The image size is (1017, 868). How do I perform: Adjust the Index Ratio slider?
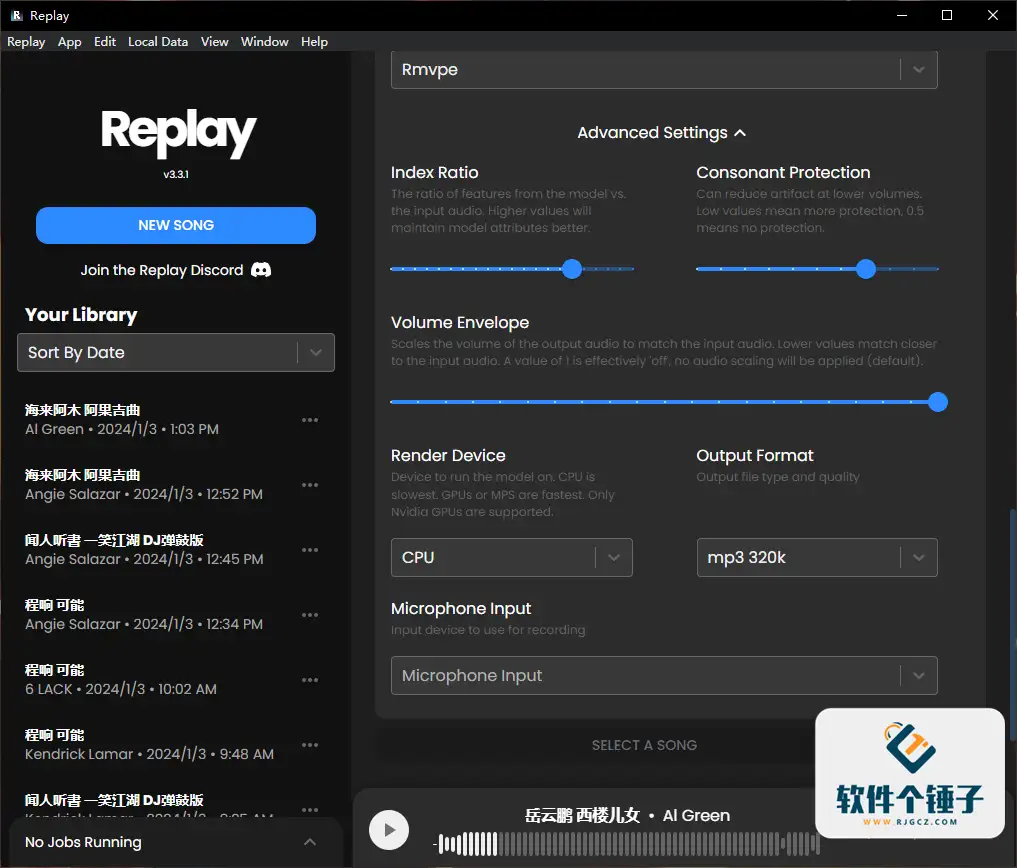point(512,269)
